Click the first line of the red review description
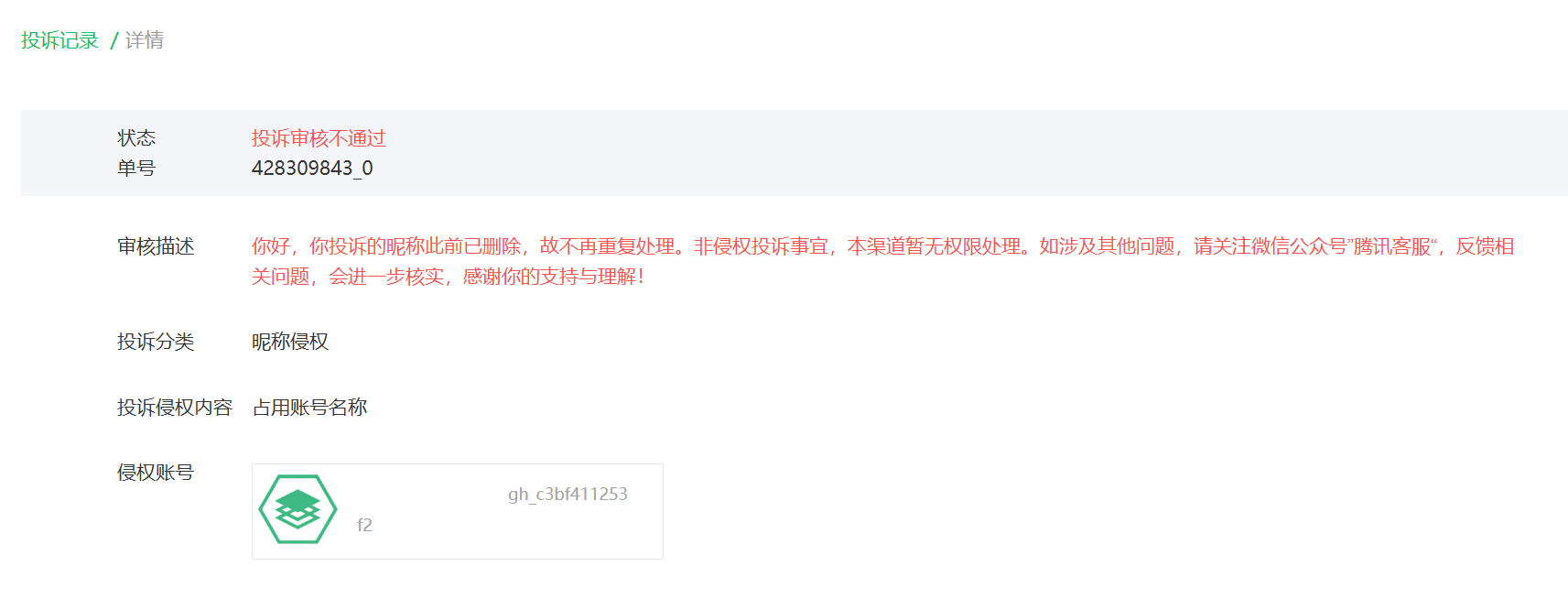The height and width of the screenshot is (599, 1568). [882, 246]
